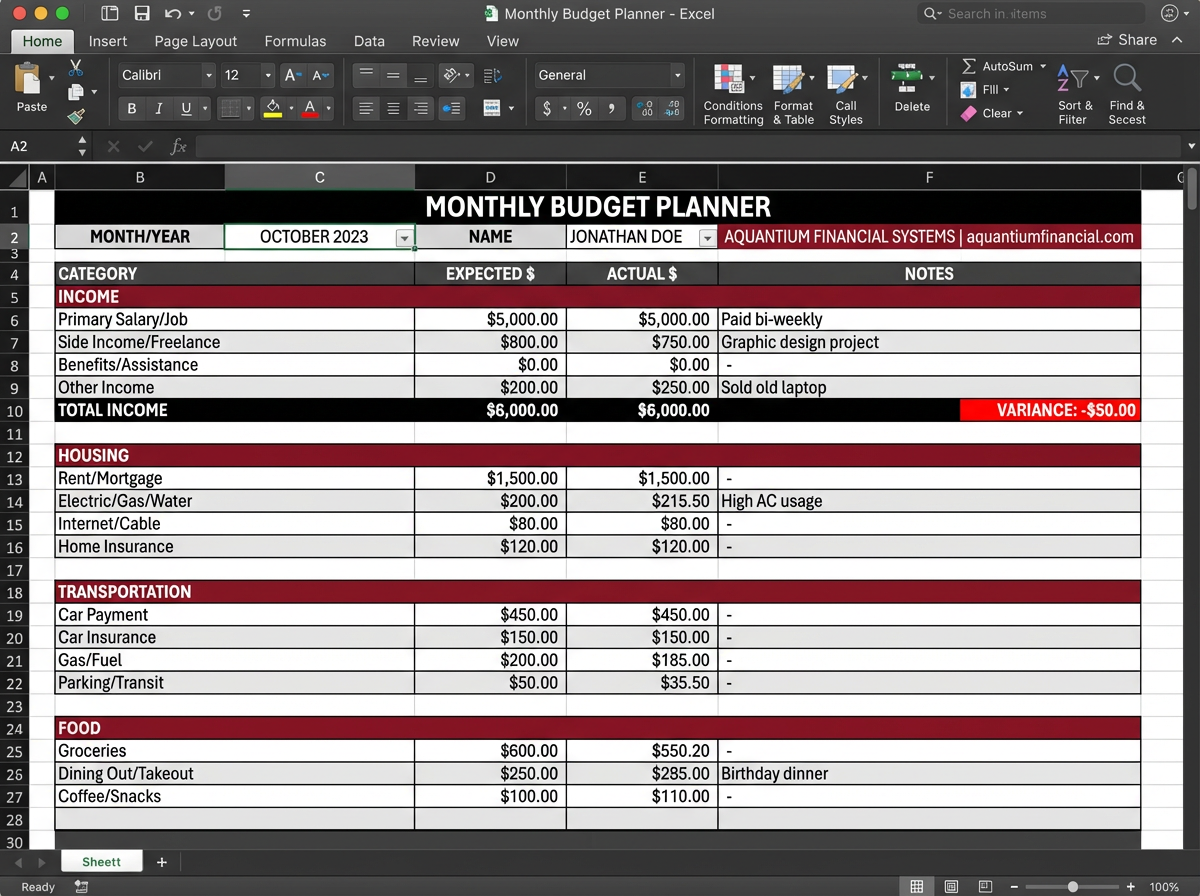1200x896 pixels.
Task: Open the OCTOBER 2023 month dropdown
Action: coord(404,237)
